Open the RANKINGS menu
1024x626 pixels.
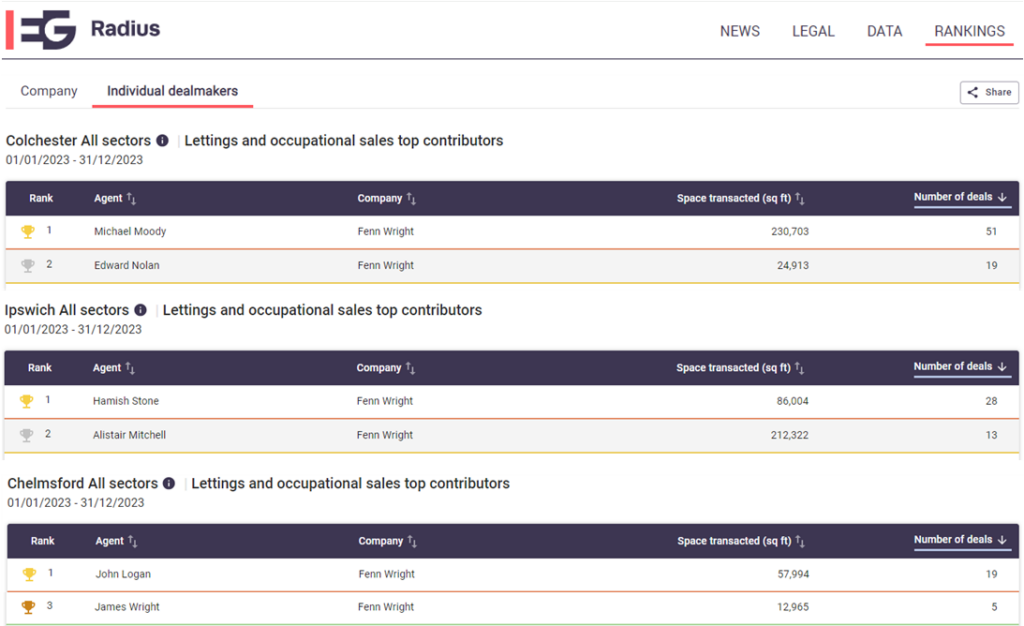tap(969, 31)
